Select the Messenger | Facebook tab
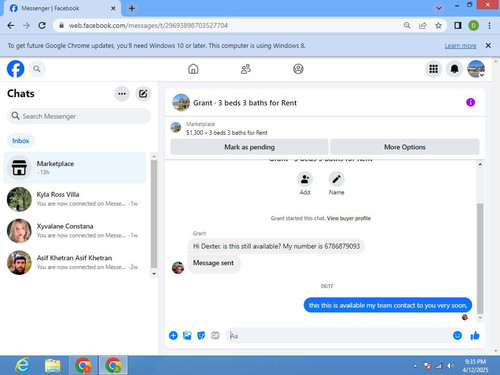Image resolution: width=500 pixels, height=375 pixels. 62,8
